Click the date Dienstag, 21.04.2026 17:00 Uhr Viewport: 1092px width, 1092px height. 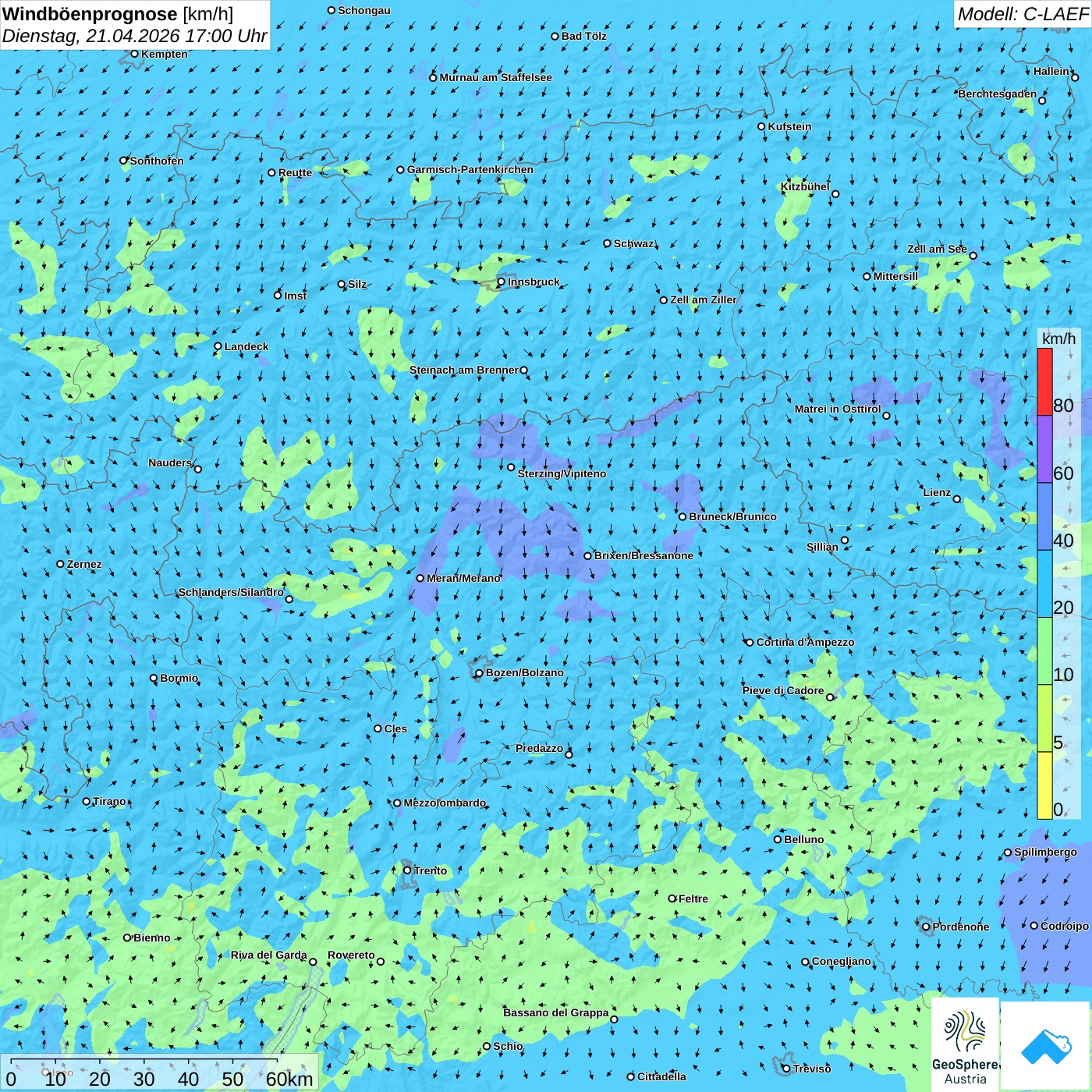pos(134,36)
